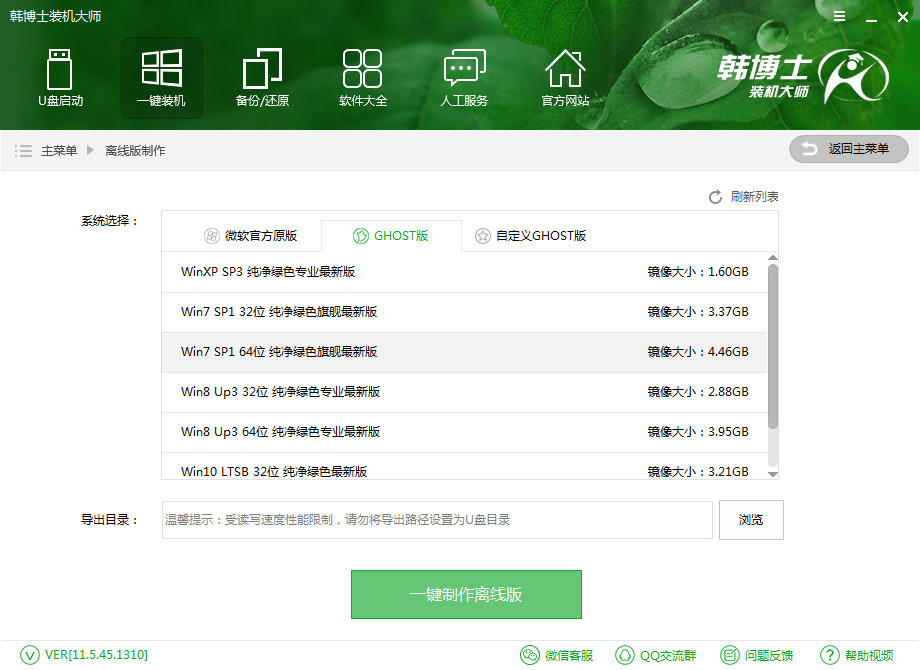This screenshot has height=670, width=920.
Task: Browse for export folder with 浏览
Action: tap(751, 519)
